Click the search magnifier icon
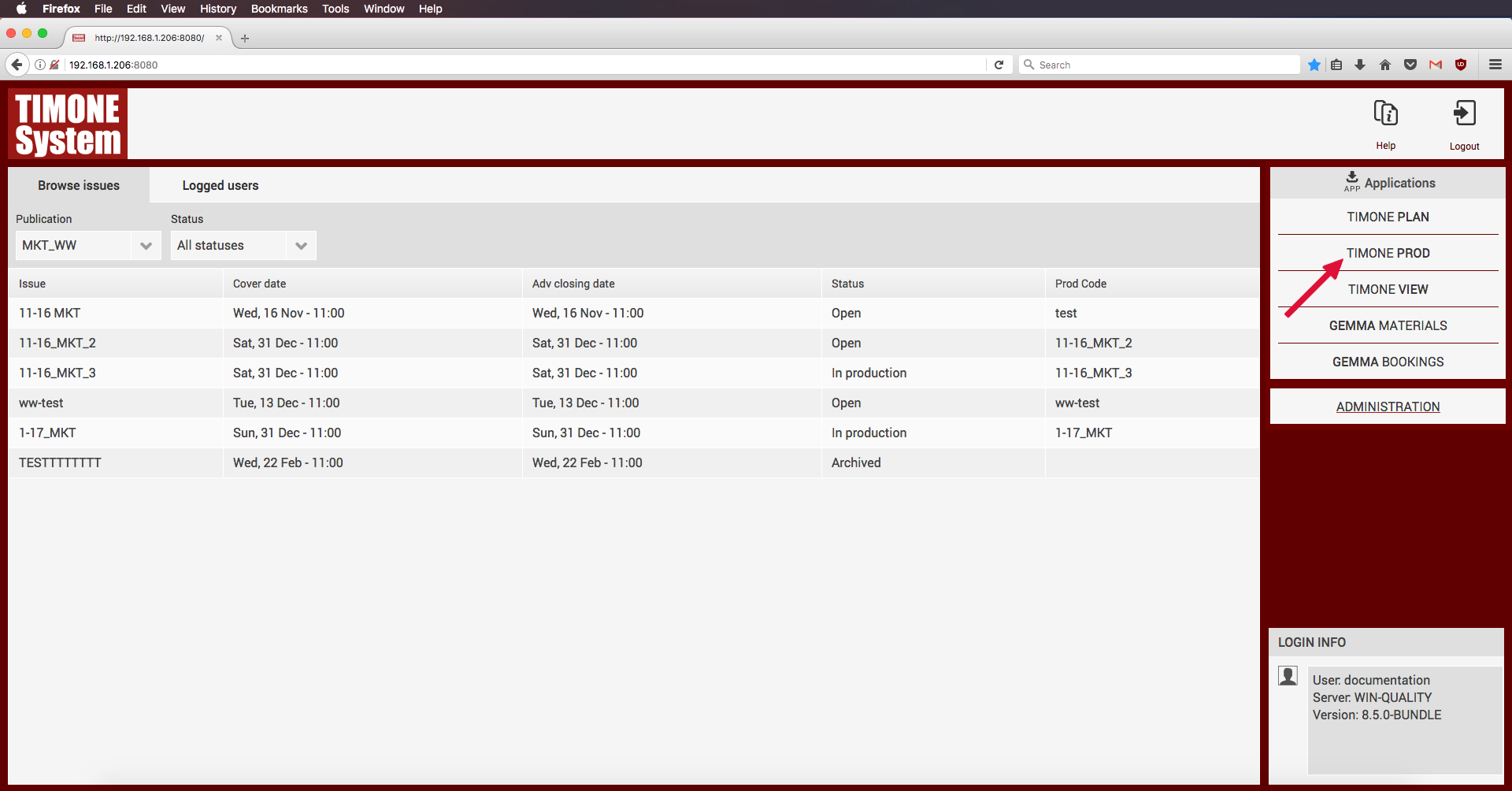The height and width of the screenshot is (791, 1512). [1028, 65]
